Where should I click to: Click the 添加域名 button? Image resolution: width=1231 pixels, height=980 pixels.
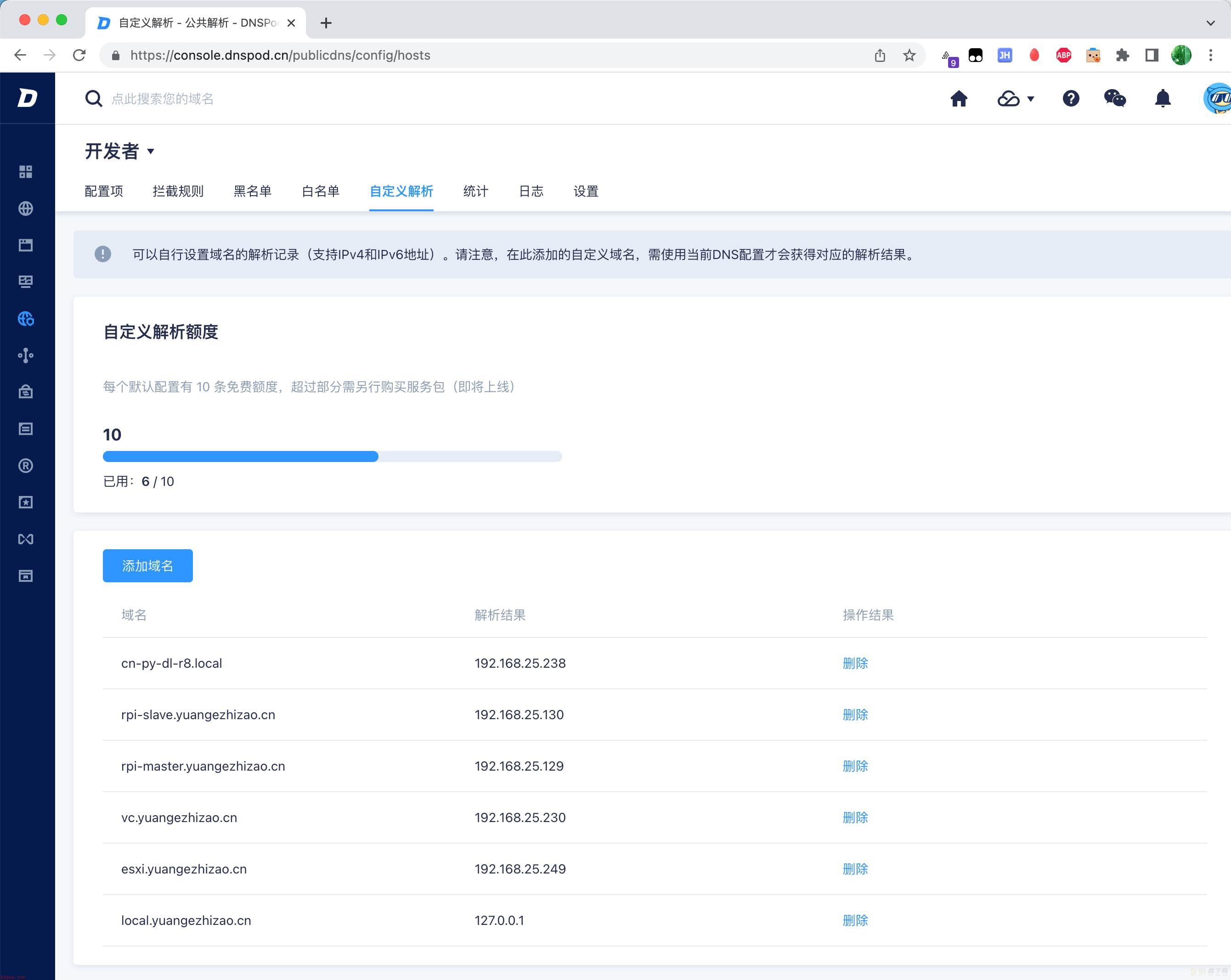[148, 566]
